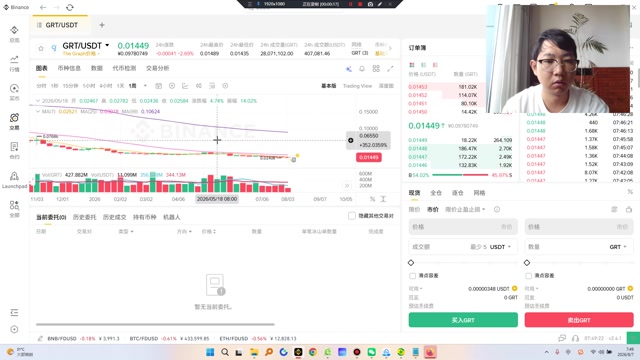Screen dimensions: 640x360
Task: Click the horizontal scrollbar under orders table
Action: [x=155, y=324]
